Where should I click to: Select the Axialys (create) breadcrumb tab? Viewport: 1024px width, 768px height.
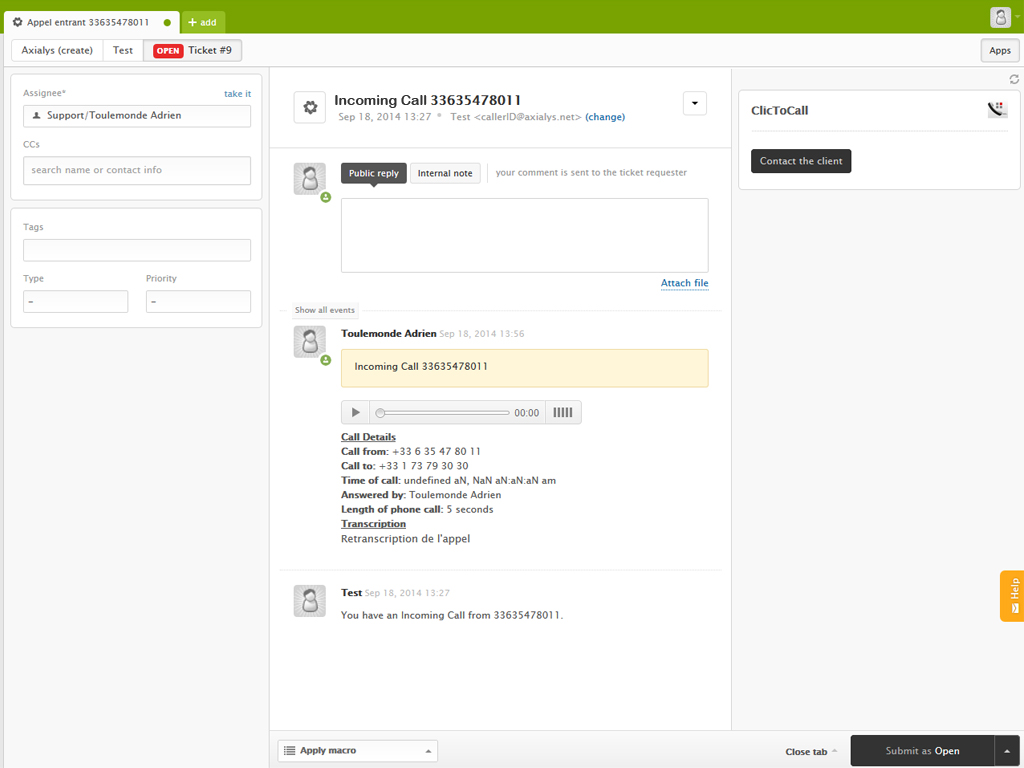pyautogui.click(x=57, y=50)
